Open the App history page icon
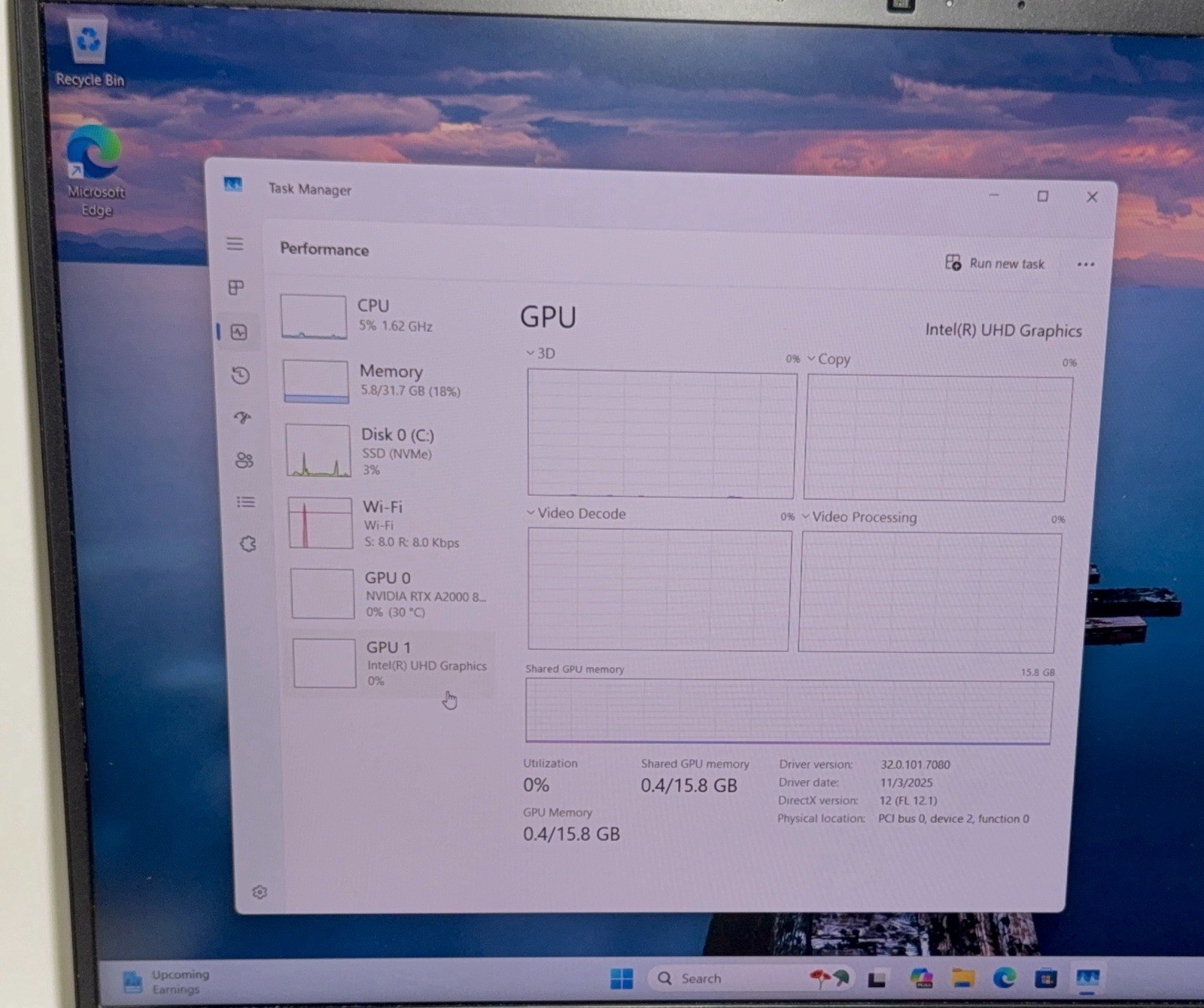The image size is (1204, 1008). [x=241, y=375]
